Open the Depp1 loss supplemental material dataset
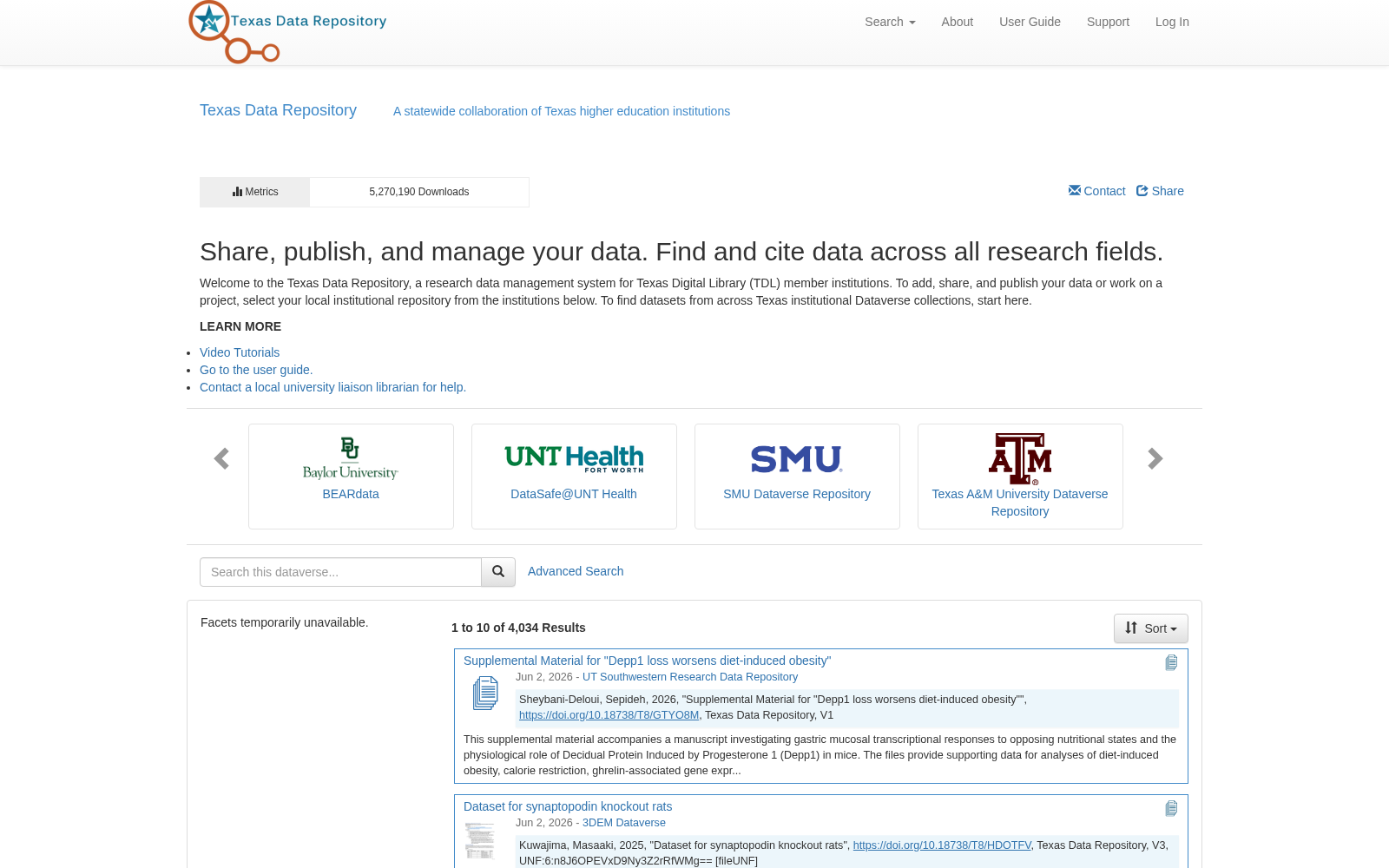1389x868 pixels. 647,661
